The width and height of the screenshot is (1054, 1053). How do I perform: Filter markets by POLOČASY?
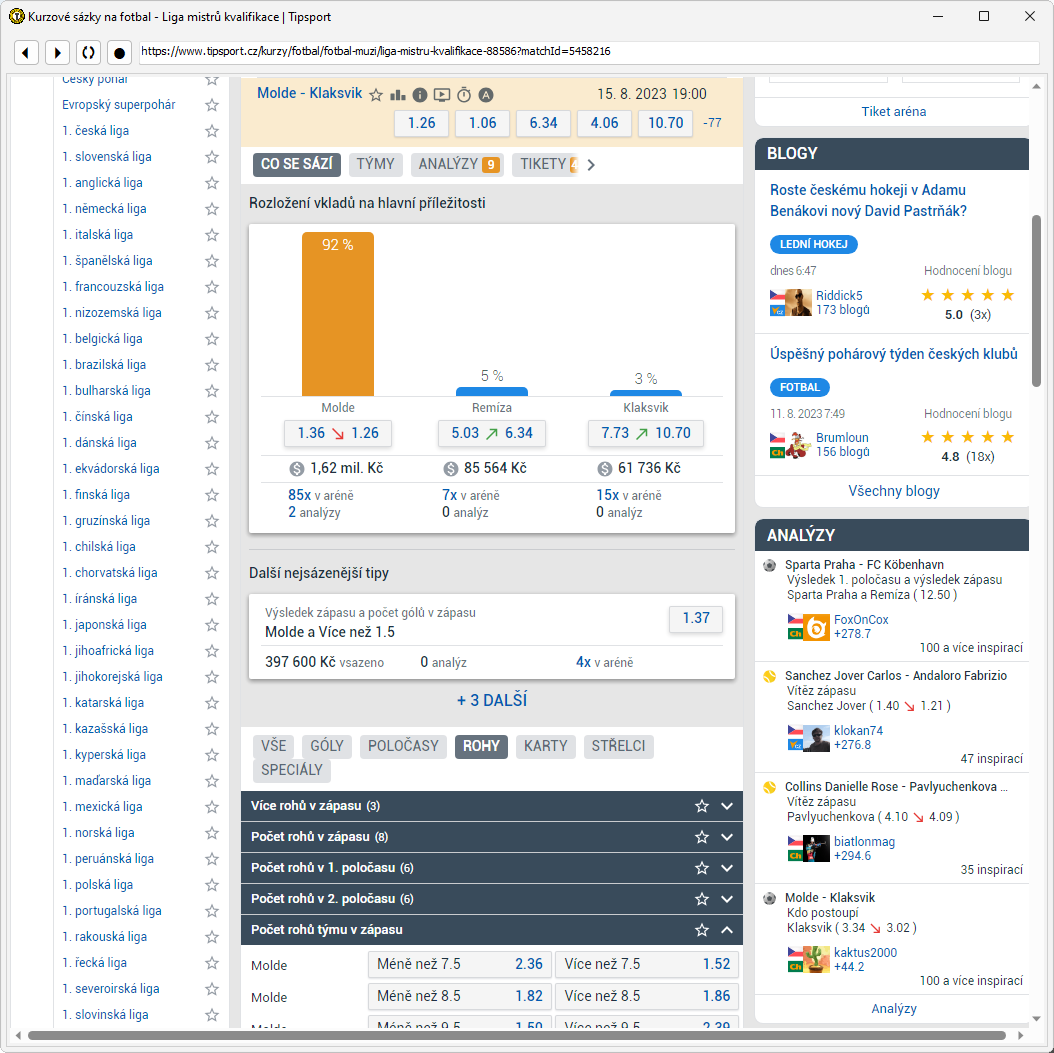[x=403, y=746]
